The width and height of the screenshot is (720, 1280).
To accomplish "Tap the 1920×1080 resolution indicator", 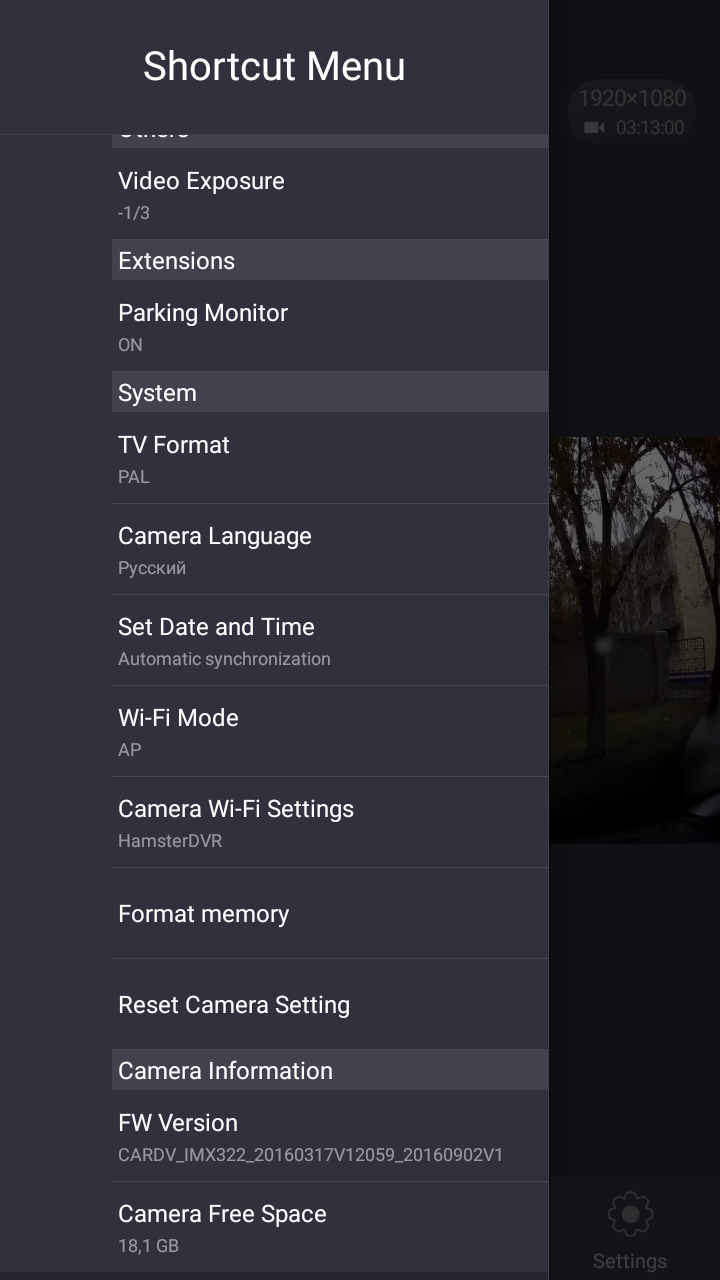I will [x=632, y=98].
